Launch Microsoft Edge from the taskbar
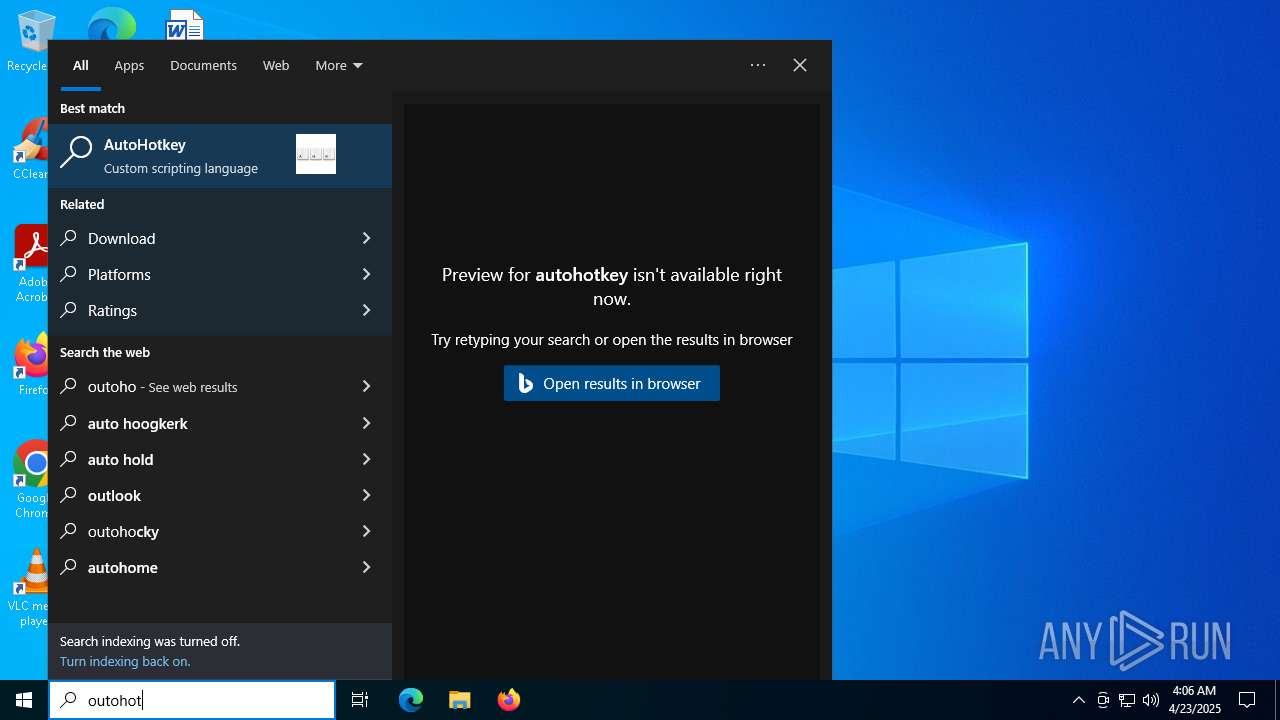The height and width of the screenshot is (720, 1280). 411,700
